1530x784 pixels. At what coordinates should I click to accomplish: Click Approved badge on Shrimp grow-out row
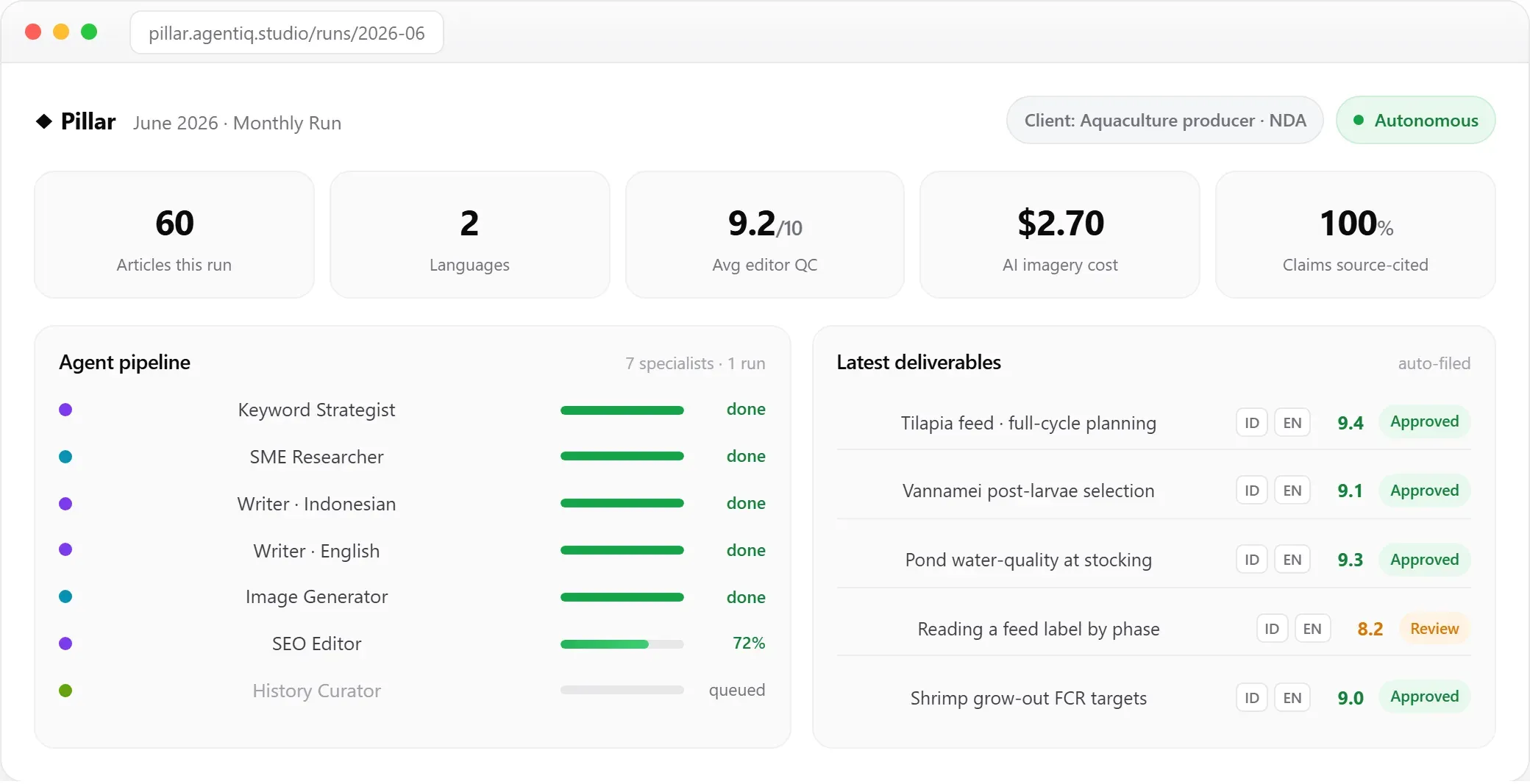coord(1424,696)
